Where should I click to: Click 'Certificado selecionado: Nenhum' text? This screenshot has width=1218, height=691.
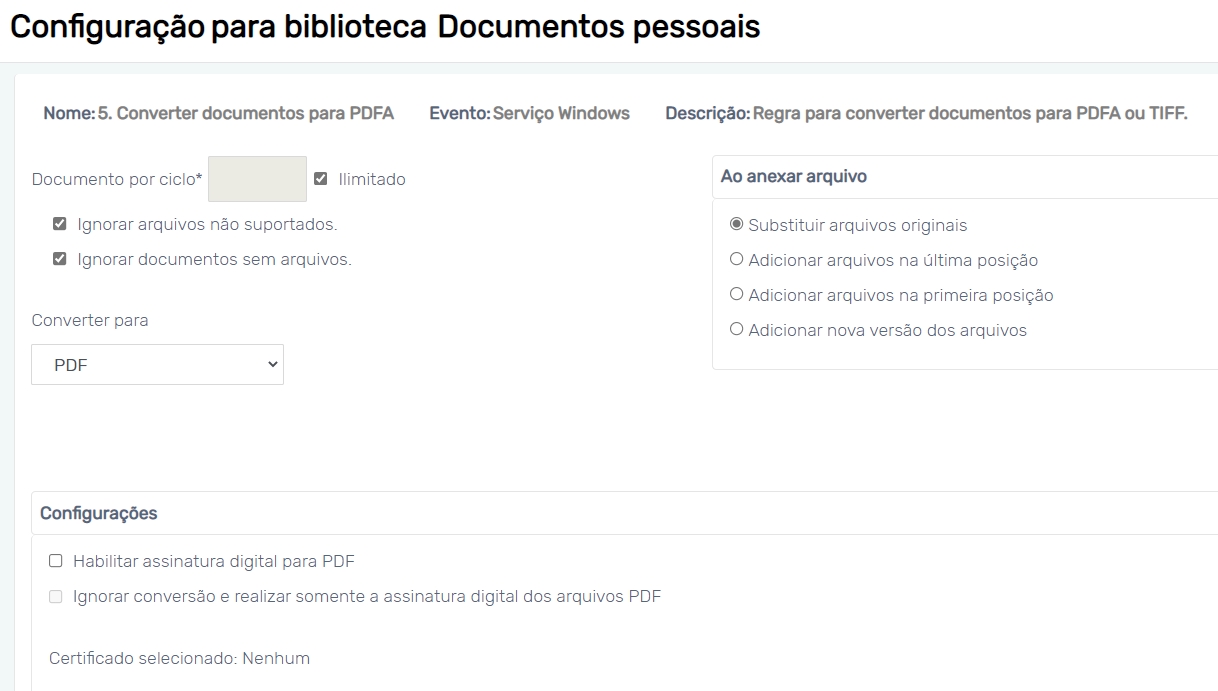[x=180, y=658]
